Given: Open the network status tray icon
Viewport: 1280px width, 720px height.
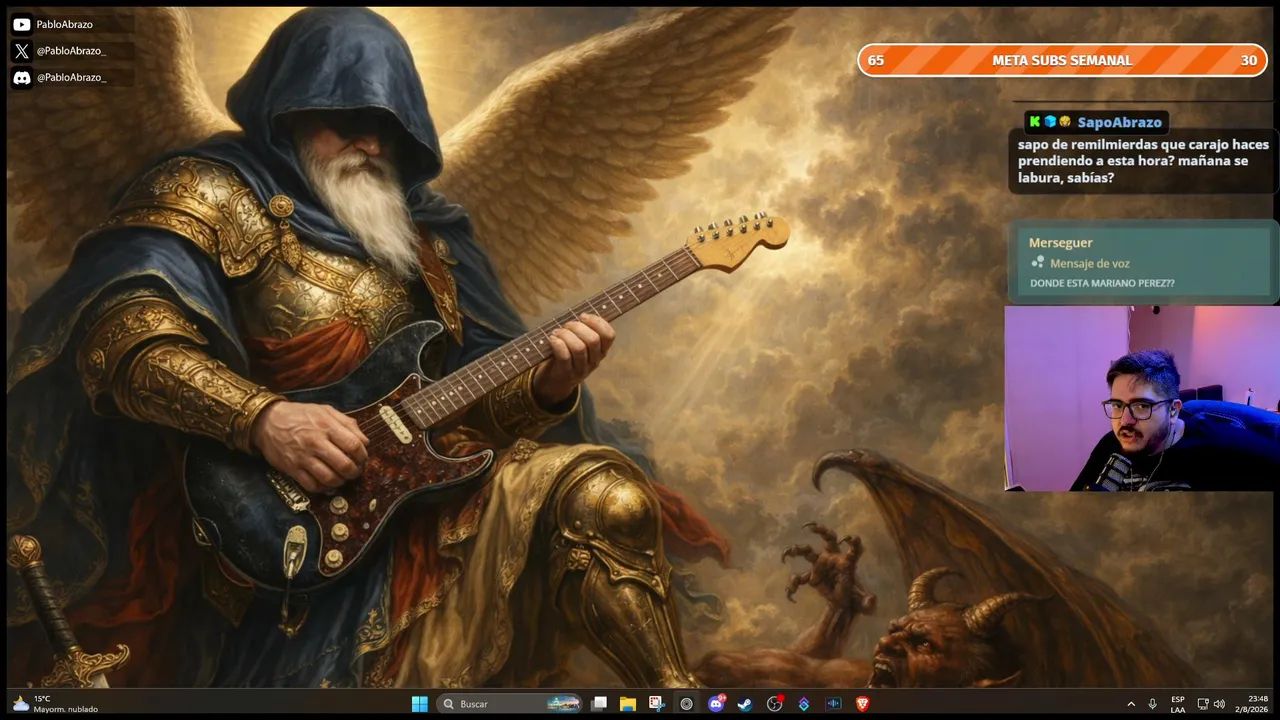Looking at the screenshot, I should tap(1203, 704).
